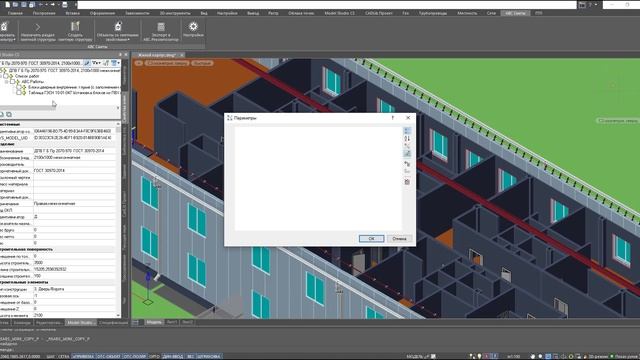Click Отмена in the Параметры dialog
The height and width of the screenshot is (360, 640).
[x=399, y=238]
